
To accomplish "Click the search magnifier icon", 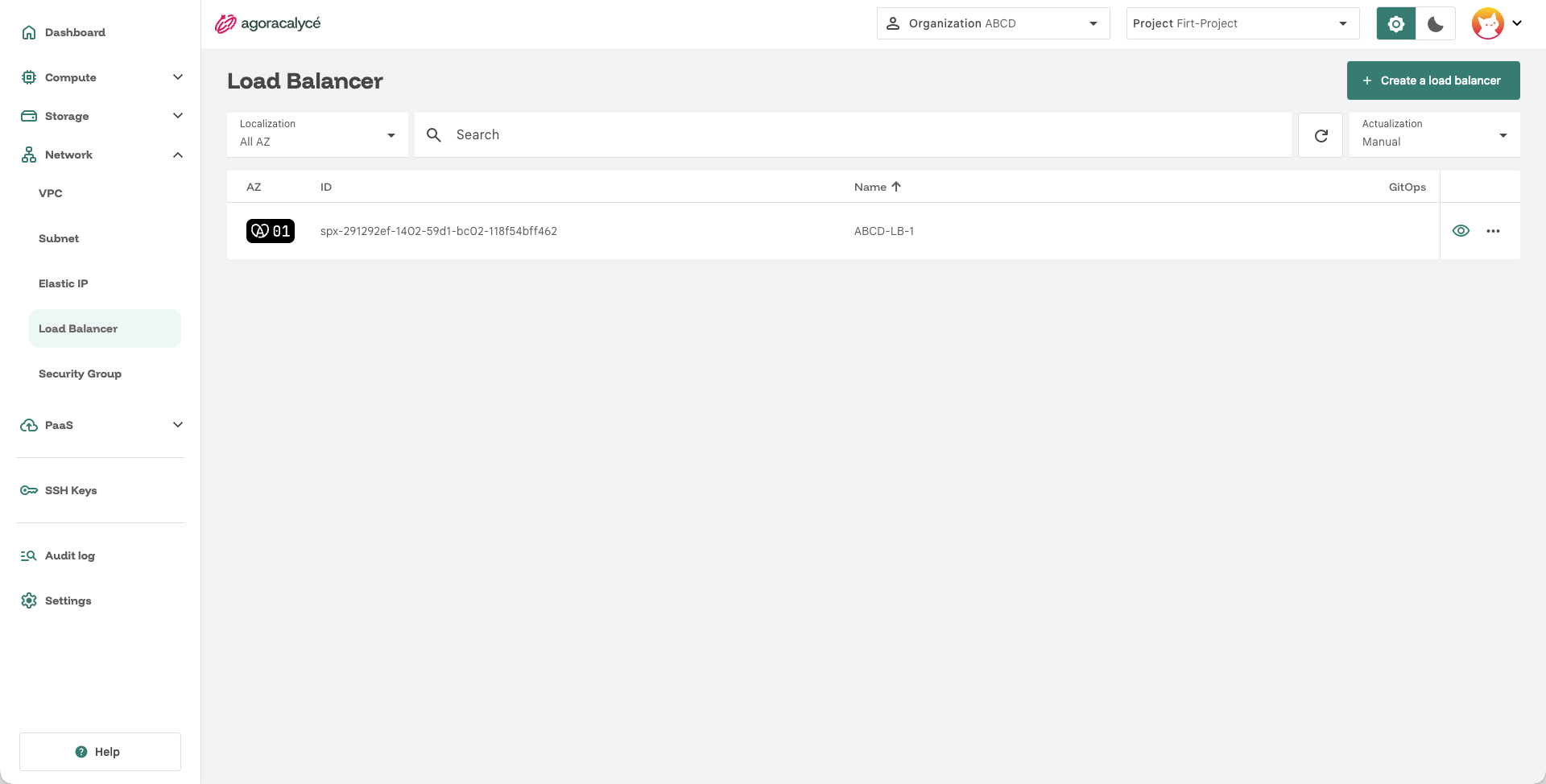I will tap(434, 135).
